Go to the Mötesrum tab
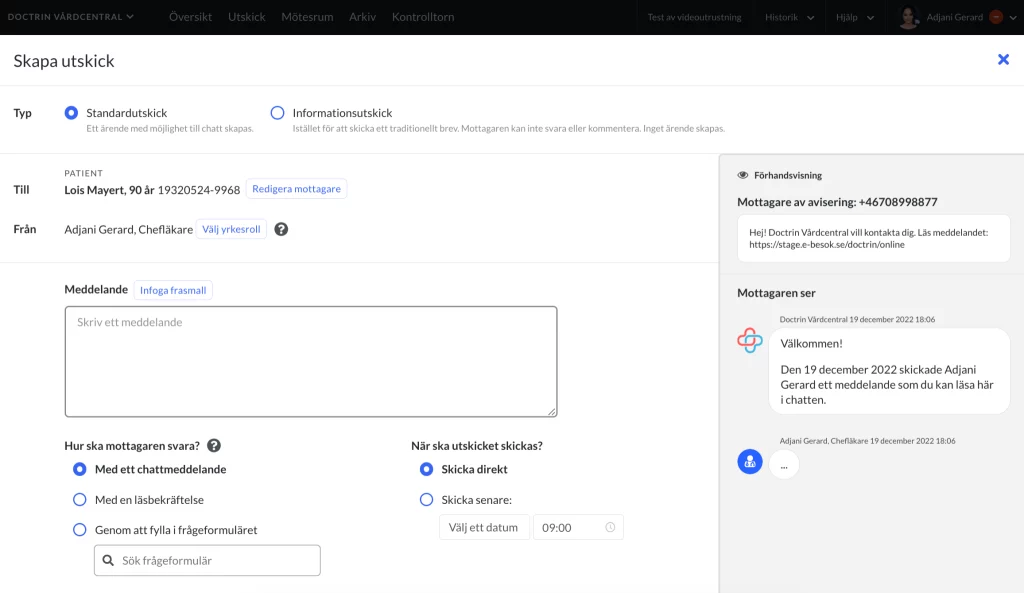Image resolution: width=1024 pixels, height=593 pixels. pos(307,17)
